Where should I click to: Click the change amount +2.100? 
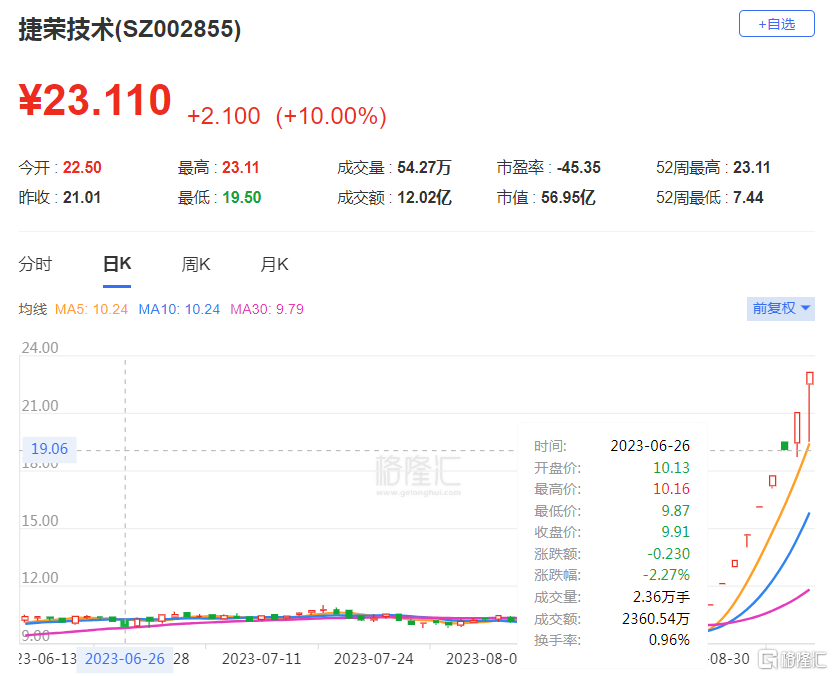(224, 116)
